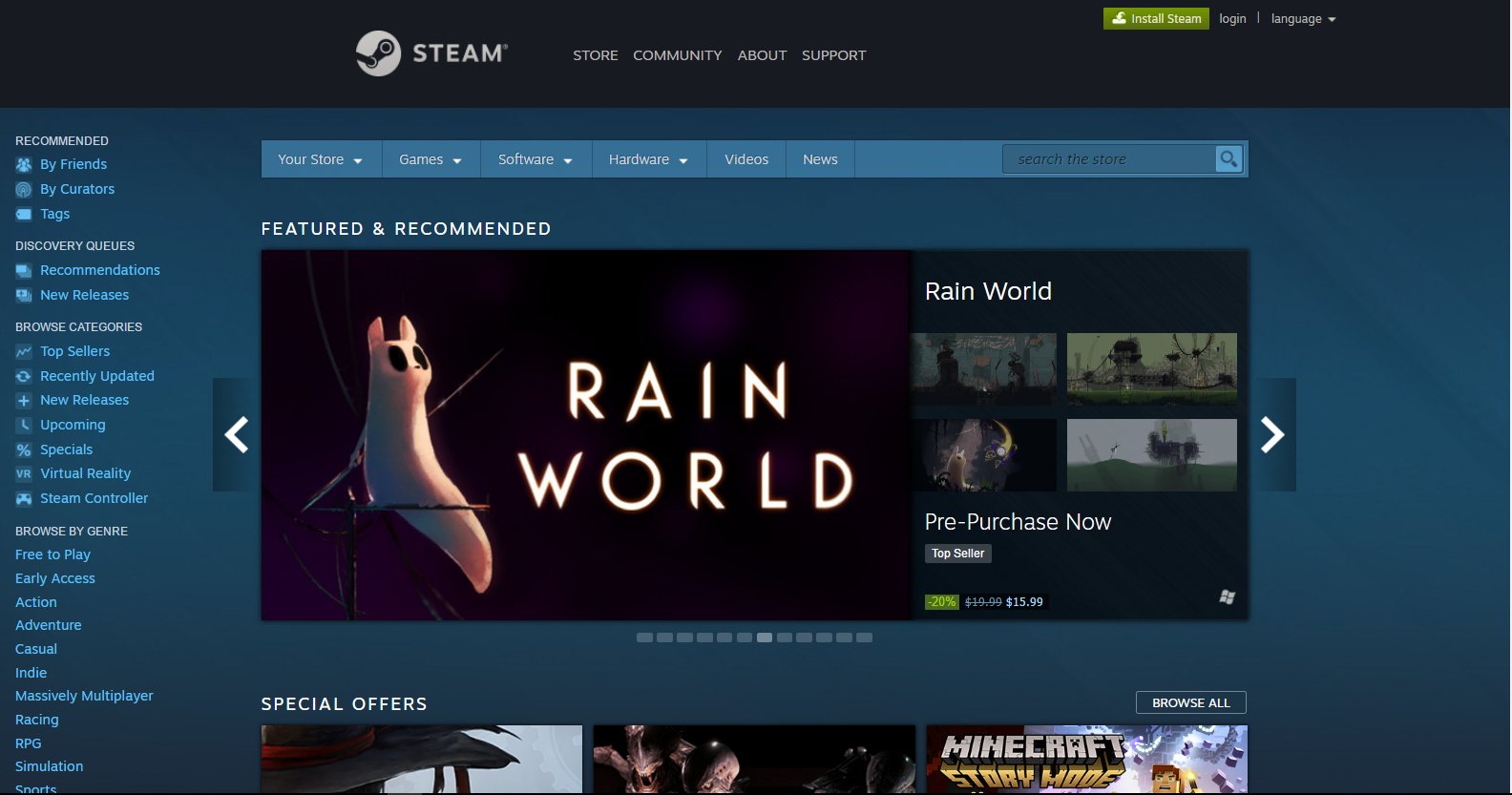1512x795 pixels.
Task: Click the Steam logo icon
Action: tap(378, 53)
